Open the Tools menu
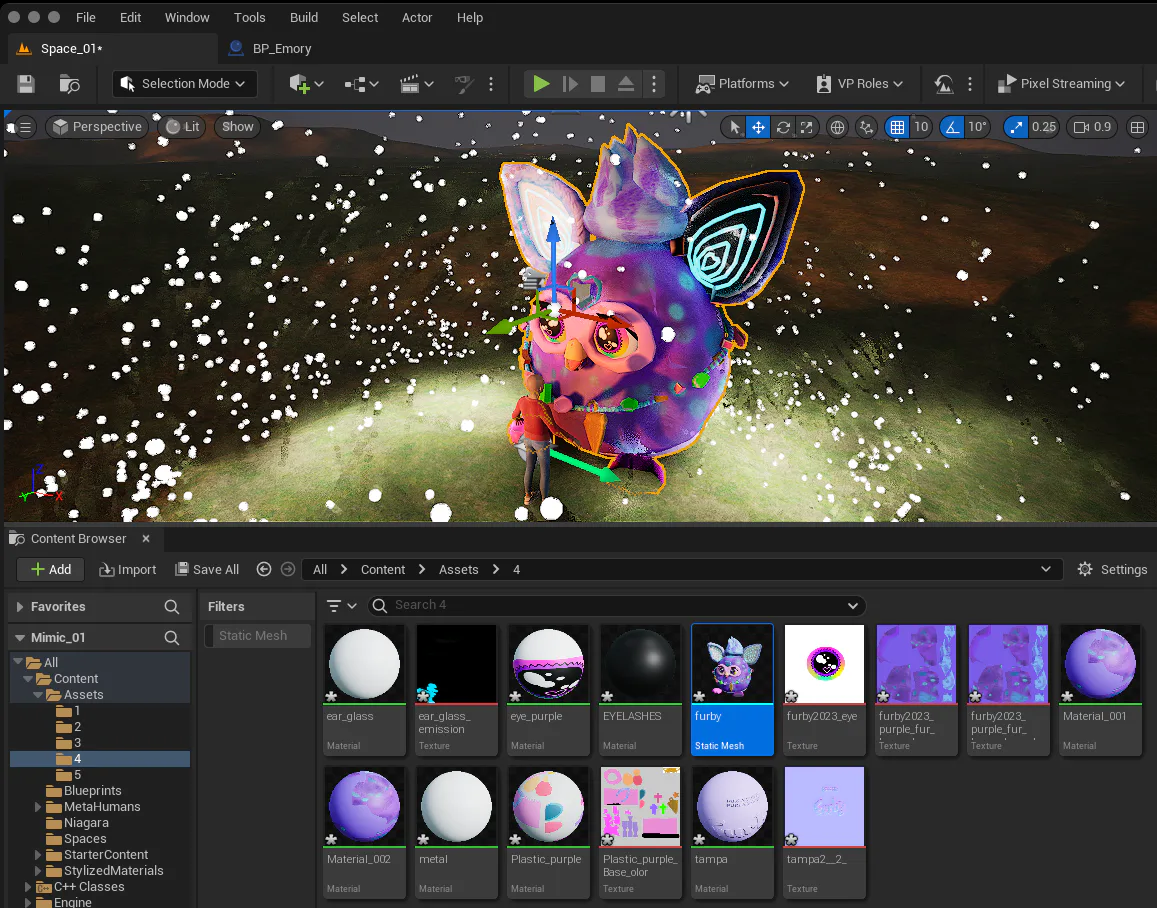The width and height of the screenshot is (1157, 908). pyautogui.click(x=249, y=17)
